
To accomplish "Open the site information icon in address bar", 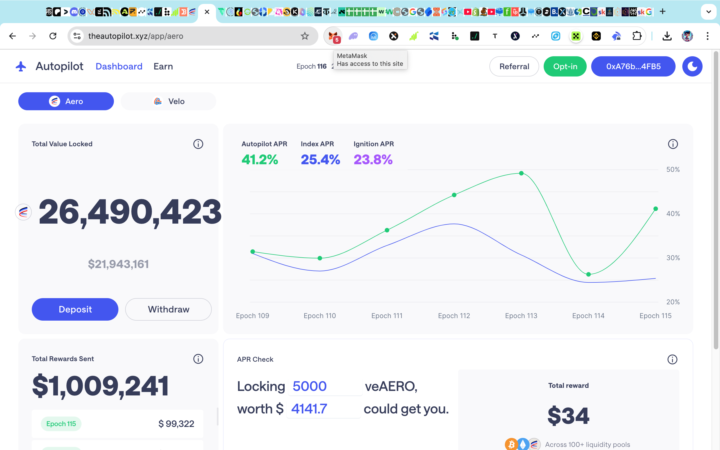I will 77,36.
